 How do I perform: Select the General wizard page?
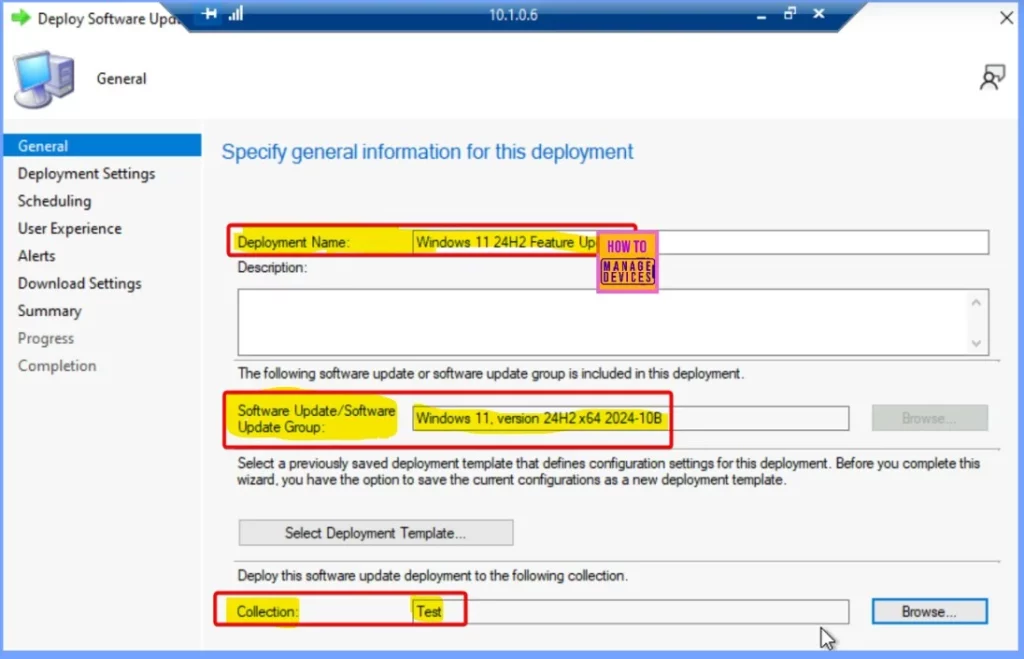point(102,146)
